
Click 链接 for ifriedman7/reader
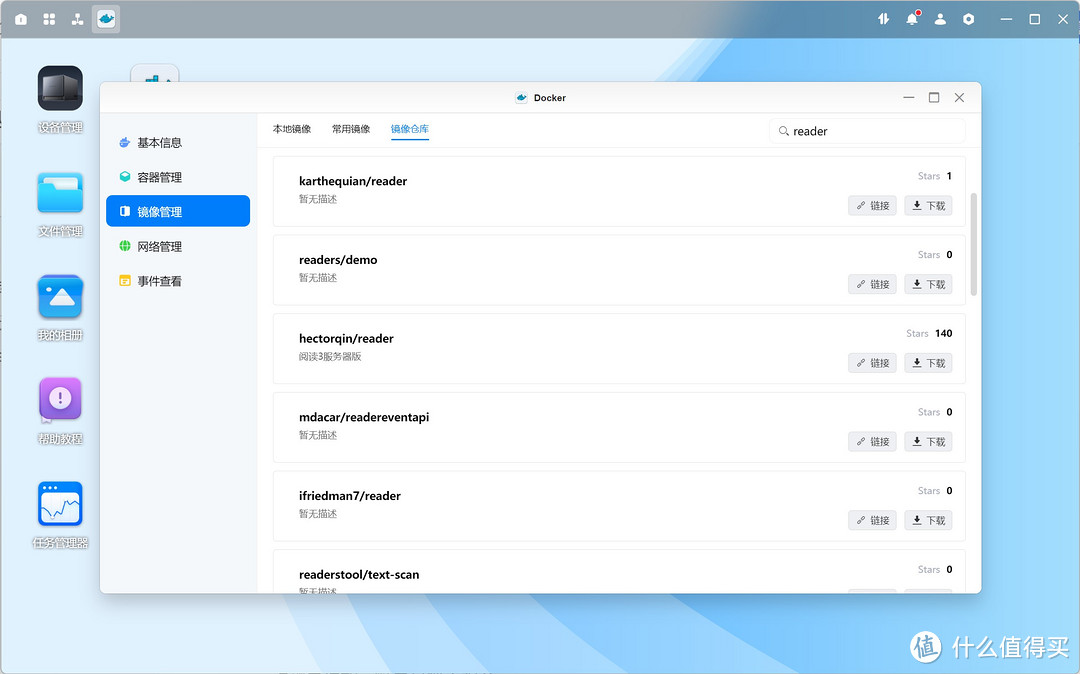pos(873,520)
